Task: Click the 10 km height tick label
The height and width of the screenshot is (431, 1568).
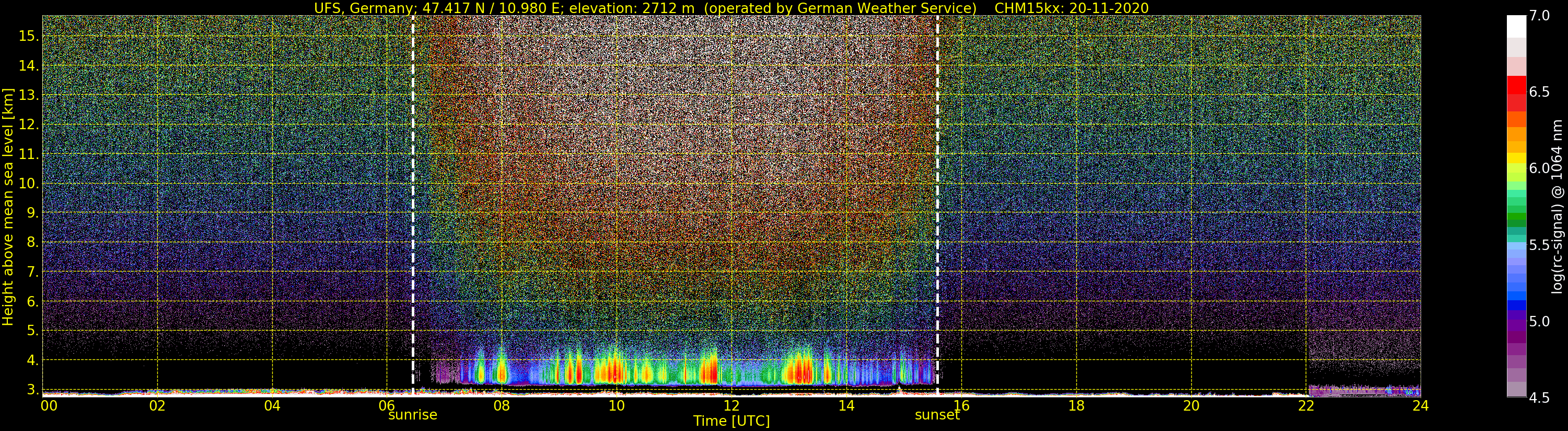Action: click(x=29, y=184)
